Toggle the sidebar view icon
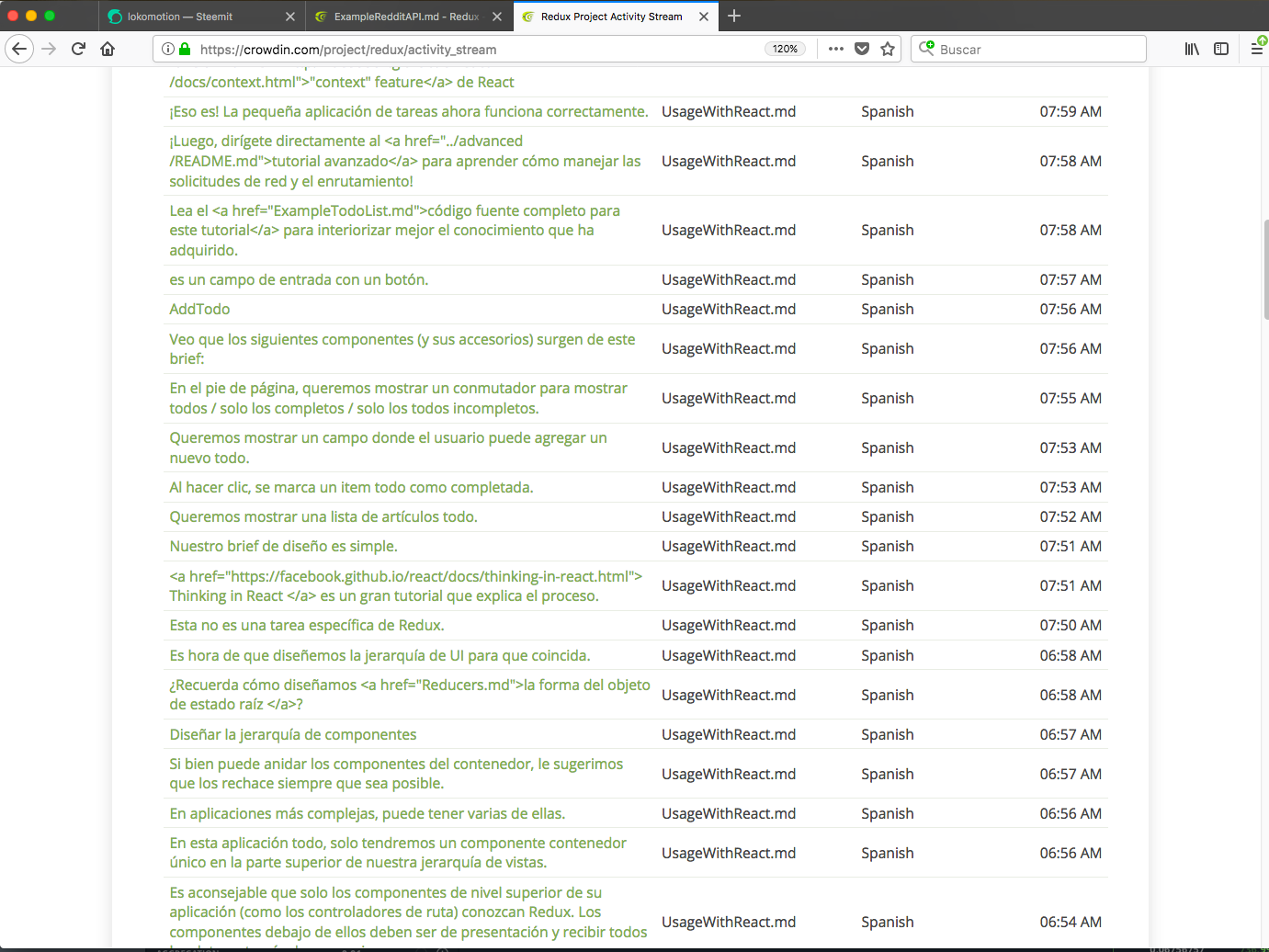The height and width of the screenshot is (952, 1269). 1221,49
